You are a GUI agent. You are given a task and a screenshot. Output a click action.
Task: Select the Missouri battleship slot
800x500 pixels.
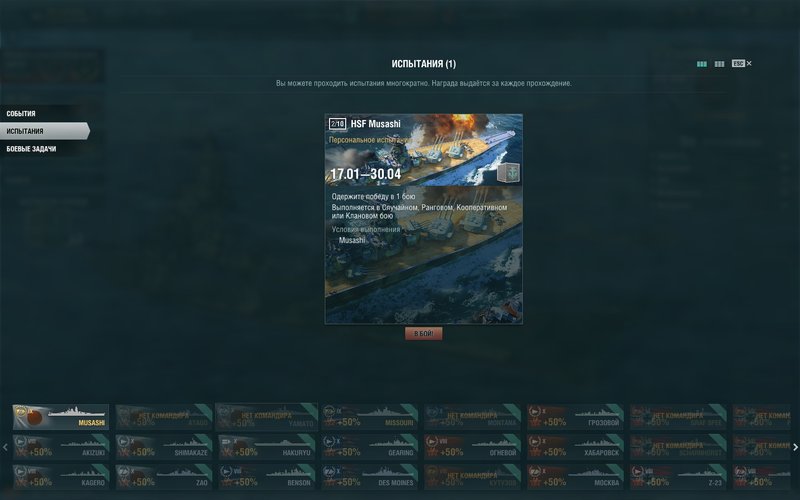point(369,417)
